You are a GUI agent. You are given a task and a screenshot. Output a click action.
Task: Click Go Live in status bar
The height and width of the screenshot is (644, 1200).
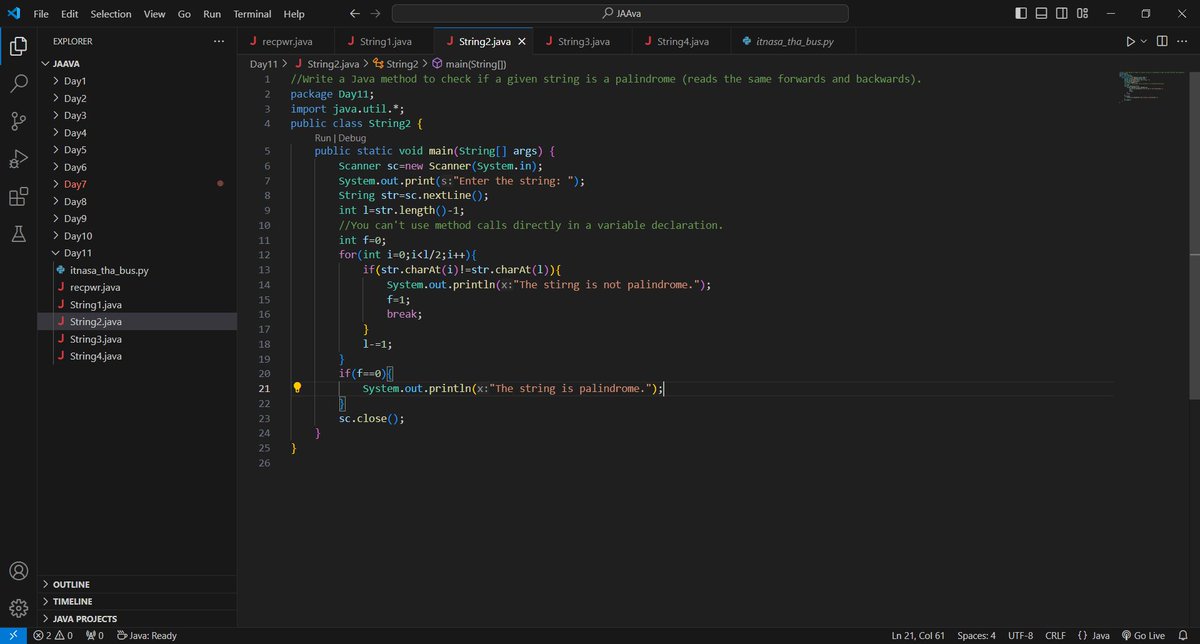coord(1143,635)
